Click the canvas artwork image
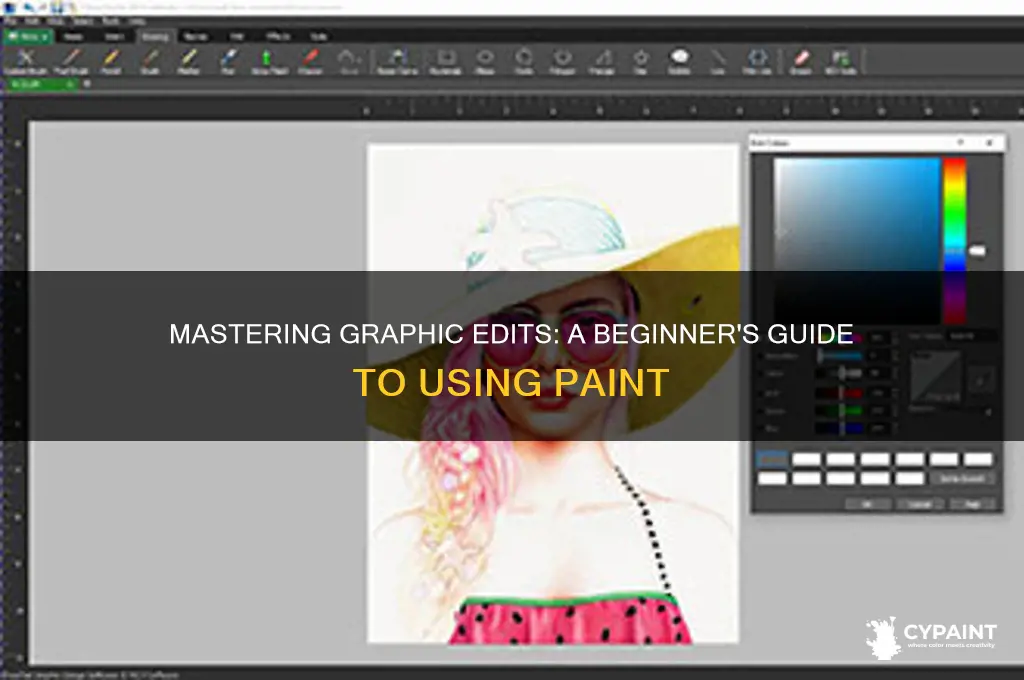The width and height of the screenshot is (1024, 680). pyautogui.click(x=553, y=393)
